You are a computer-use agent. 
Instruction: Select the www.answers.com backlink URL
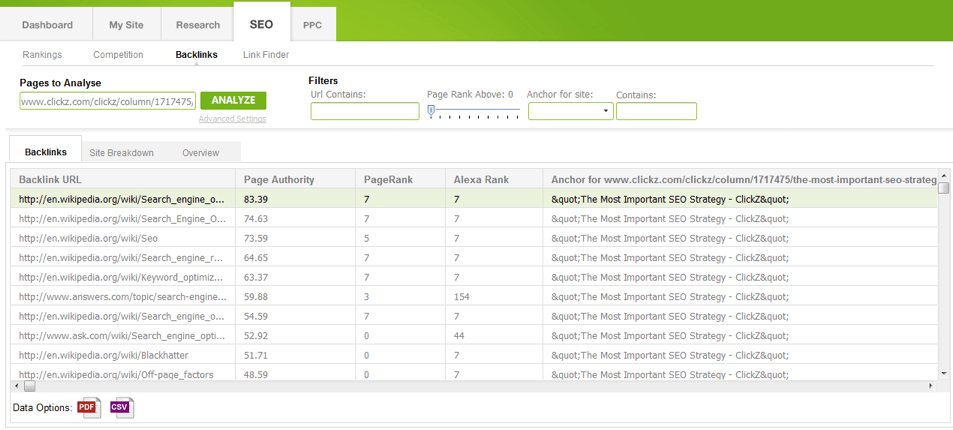tap(123, 297)
